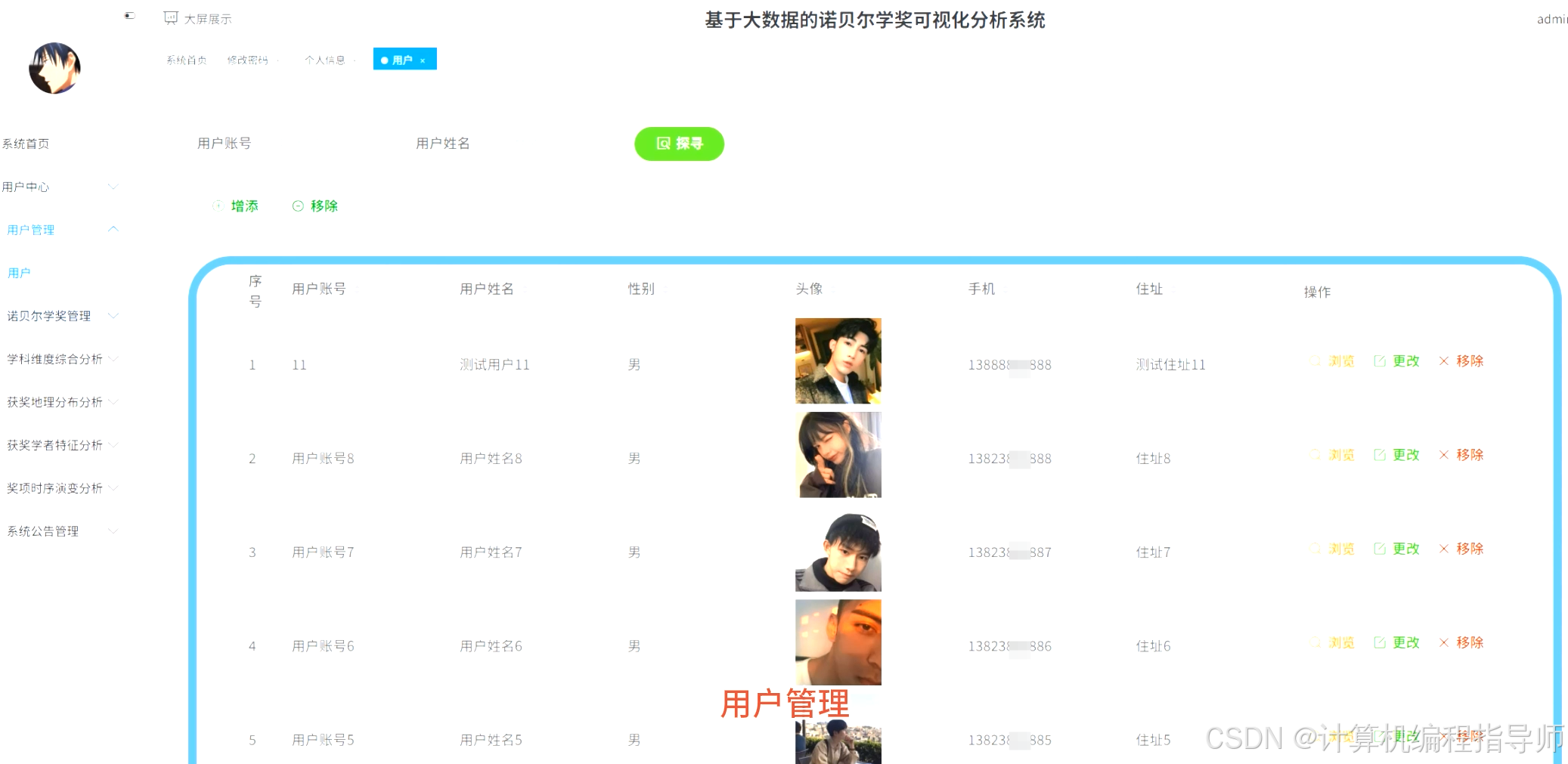1568x764 pixels.
Task: Click 移除 delete for 用户姓名8 row
Action: point(1461,455)
